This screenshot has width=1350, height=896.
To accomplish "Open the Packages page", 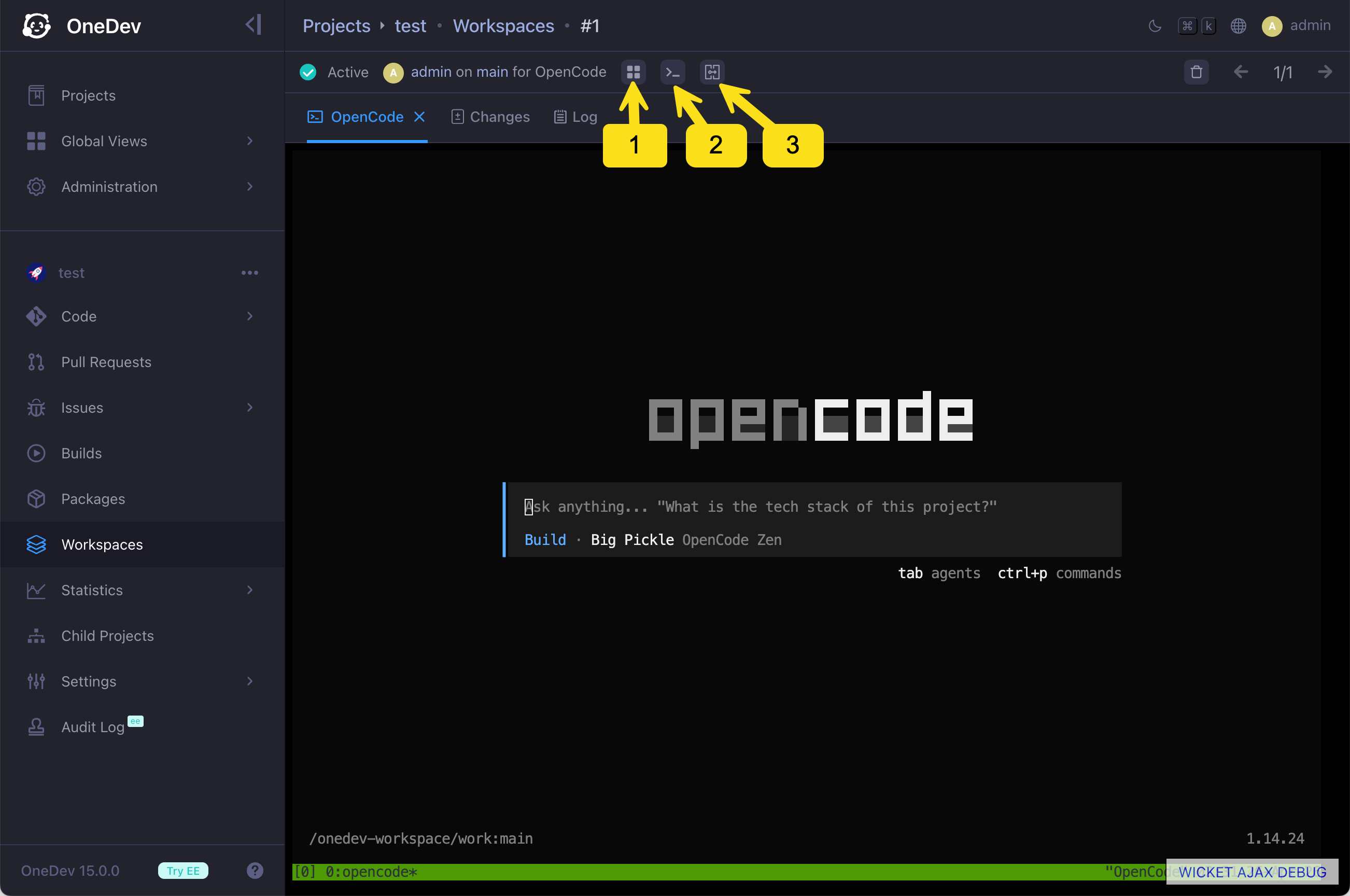I will [142, 499].
